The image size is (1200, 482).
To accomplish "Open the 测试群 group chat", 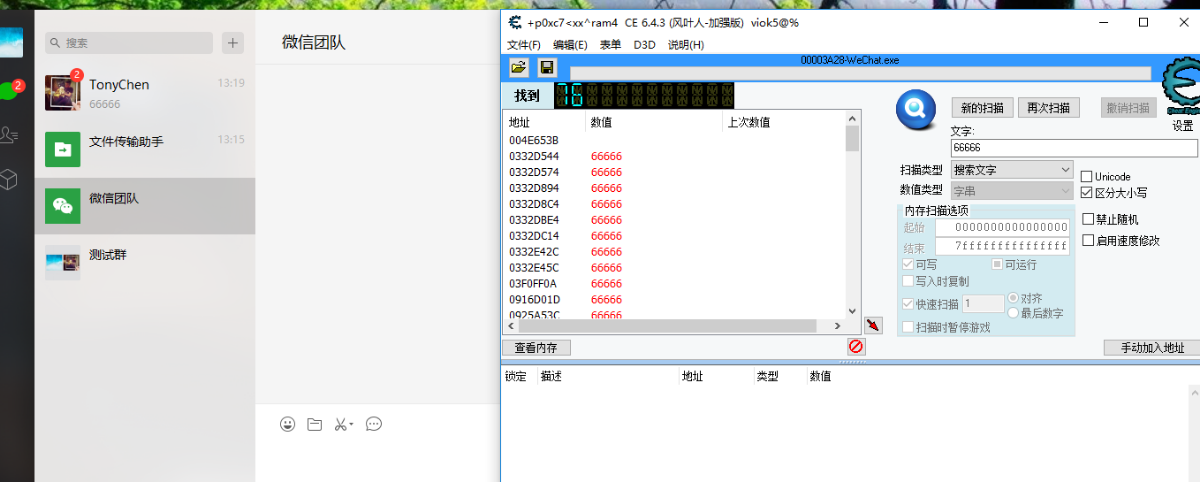I will 145,263.
